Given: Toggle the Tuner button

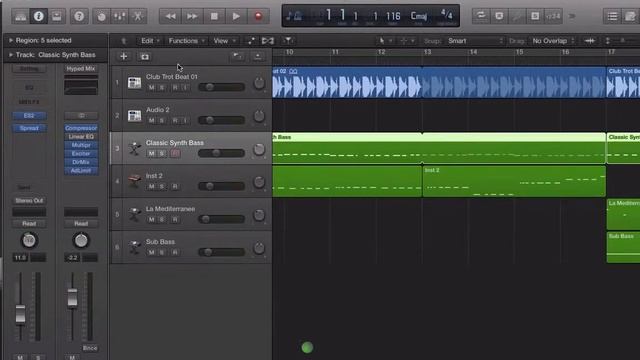Looking at the screenshot, I should point(517,16).
